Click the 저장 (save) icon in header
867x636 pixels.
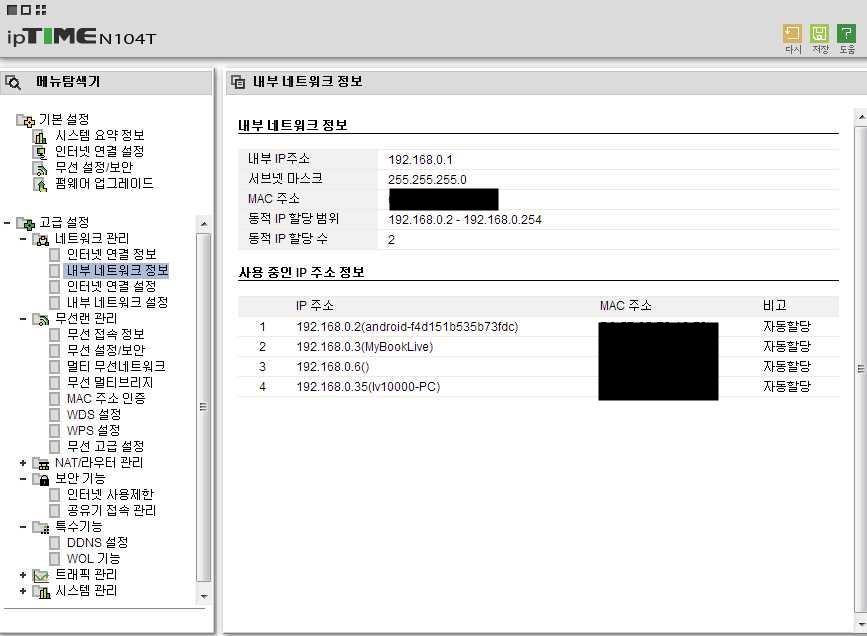[820, 34]
